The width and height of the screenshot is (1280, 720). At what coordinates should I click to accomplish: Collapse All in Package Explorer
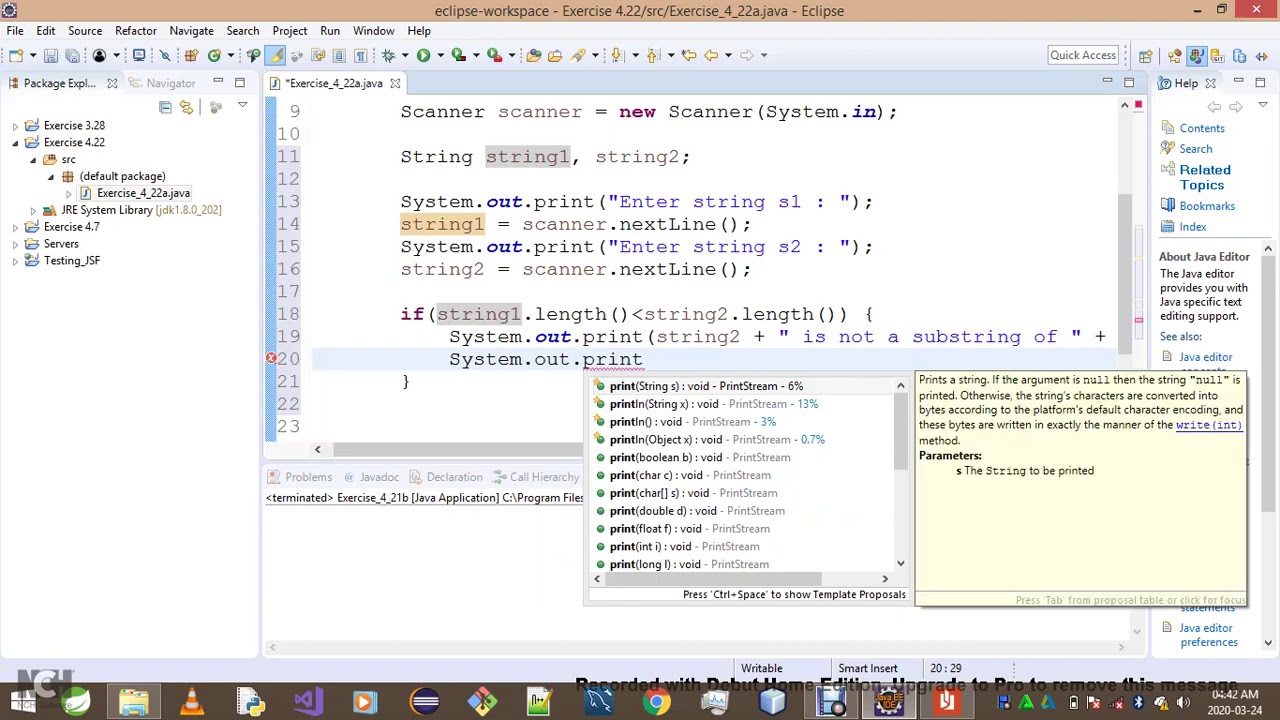(165, 107)
